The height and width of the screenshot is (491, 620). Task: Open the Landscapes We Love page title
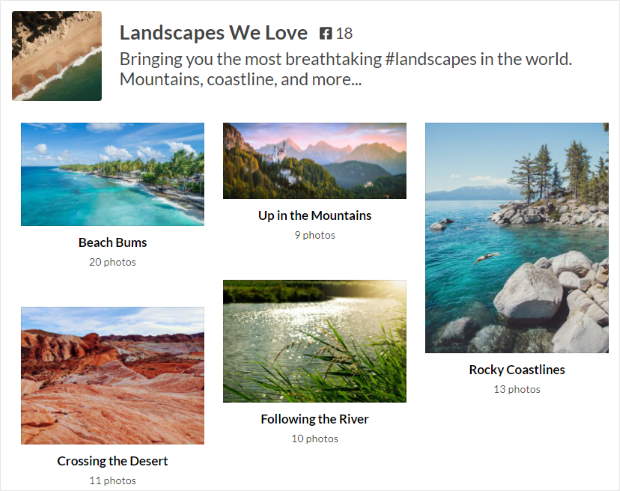tap(213, 32)
